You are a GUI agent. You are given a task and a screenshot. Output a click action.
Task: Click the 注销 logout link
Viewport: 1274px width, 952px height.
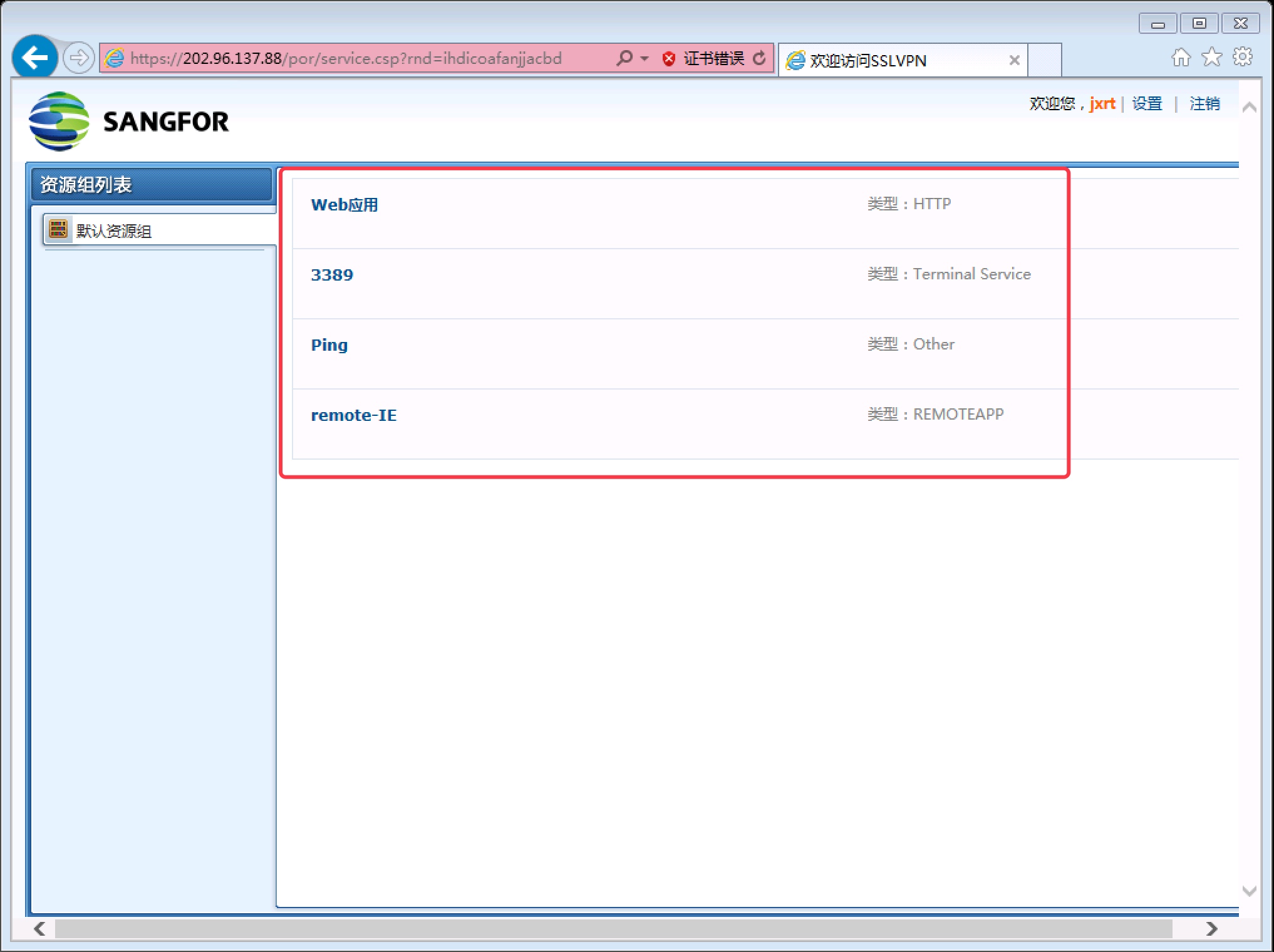tap(1204, 103)
